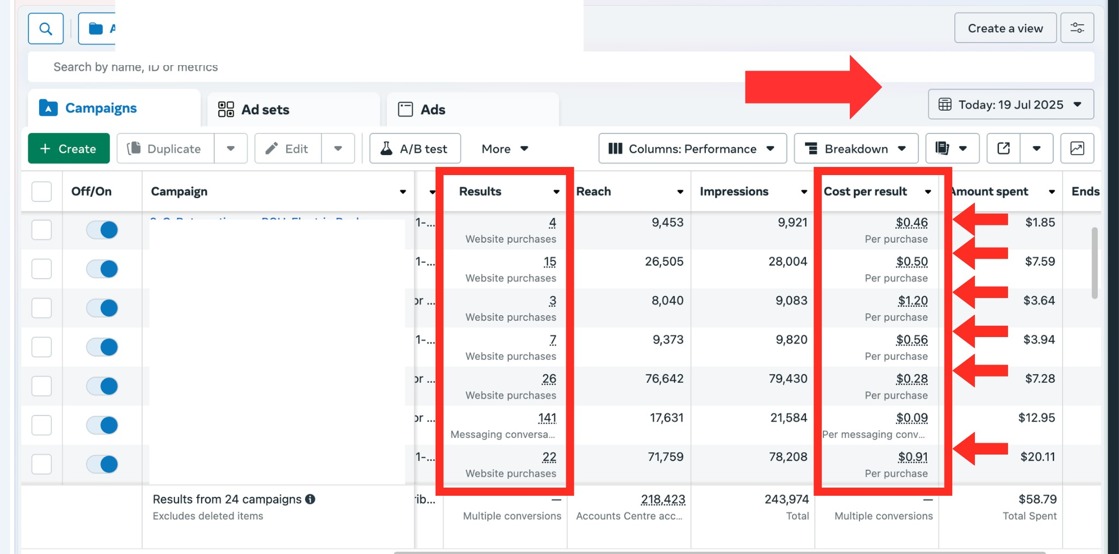Open the view settings sliders icon

coord(1077,29)
